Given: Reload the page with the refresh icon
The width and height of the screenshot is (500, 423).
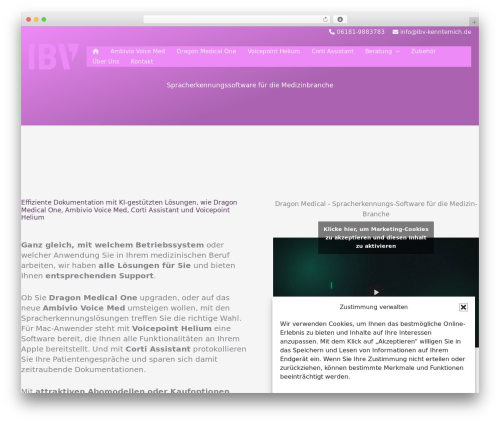Looking at the screenshot, I should point(325,19).
